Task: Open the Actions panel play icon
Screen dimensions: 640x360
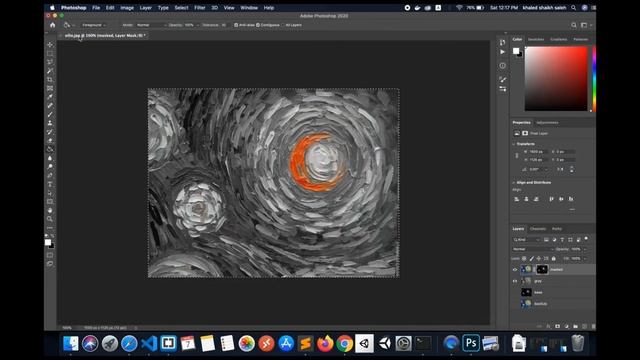Action: (502, 52)
